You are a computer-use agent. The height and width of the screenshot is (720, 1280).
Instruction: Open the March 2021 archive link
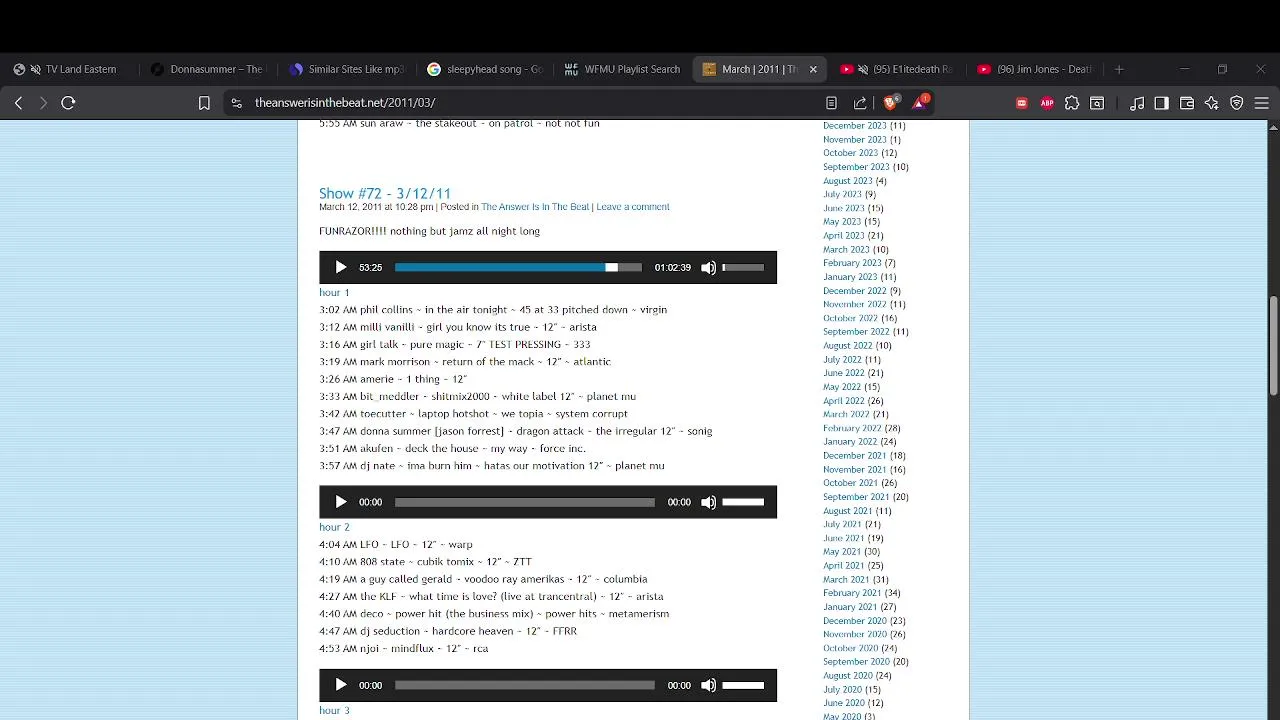point(846,579)
